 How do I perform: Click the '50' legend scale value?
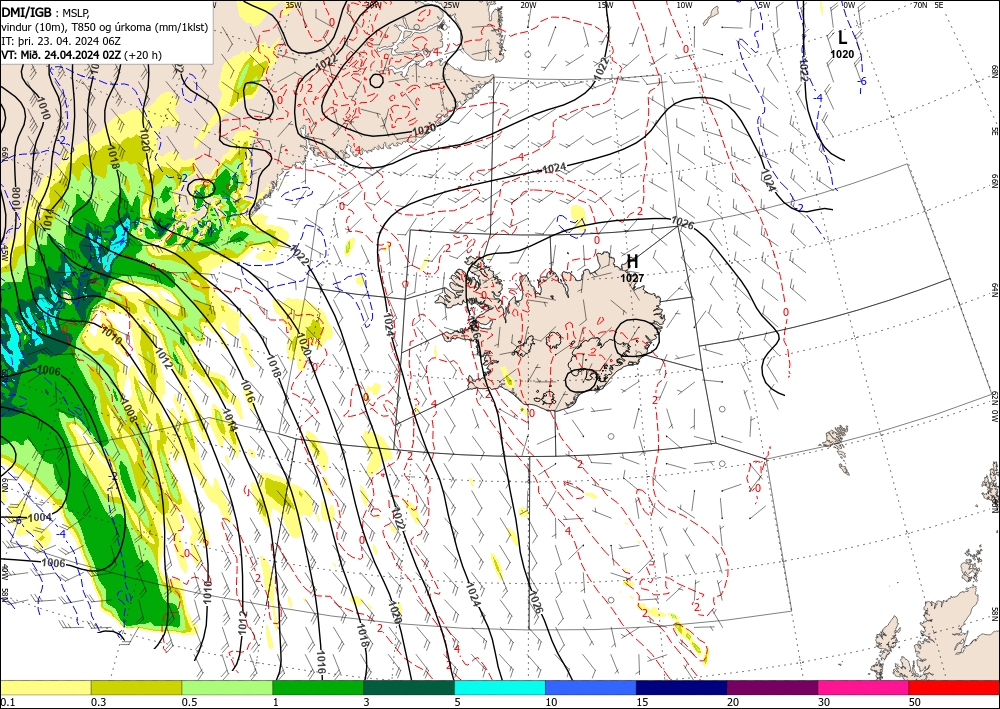(x=914, y=702)
